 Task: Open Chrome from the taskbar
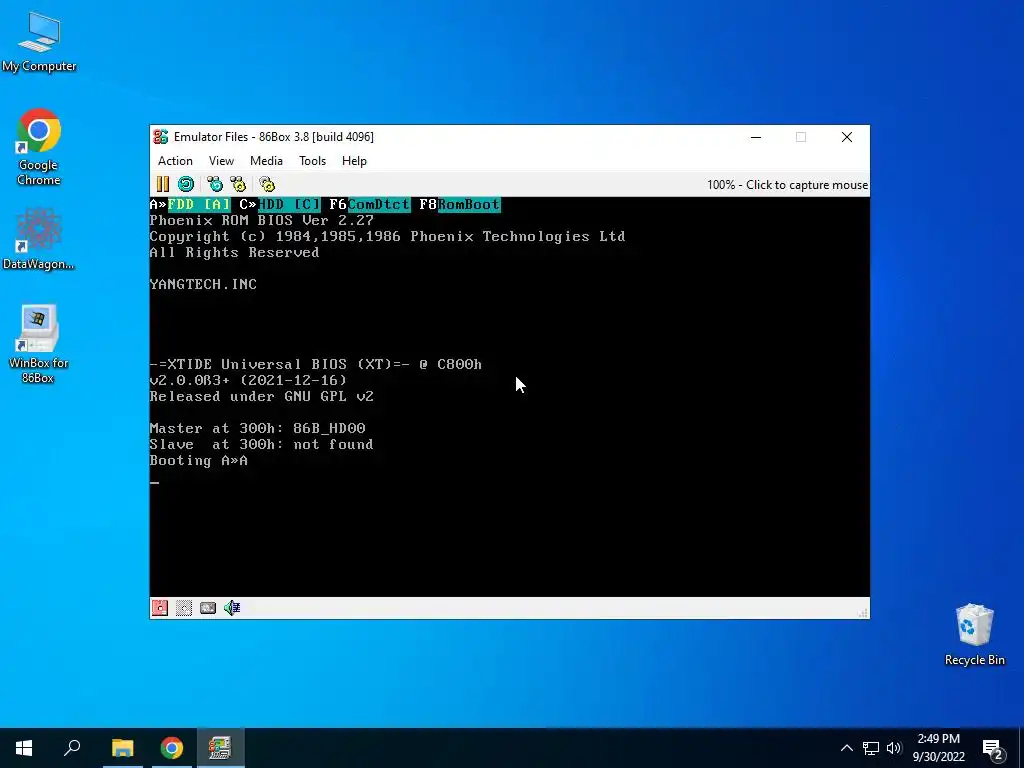coord(171,748)
